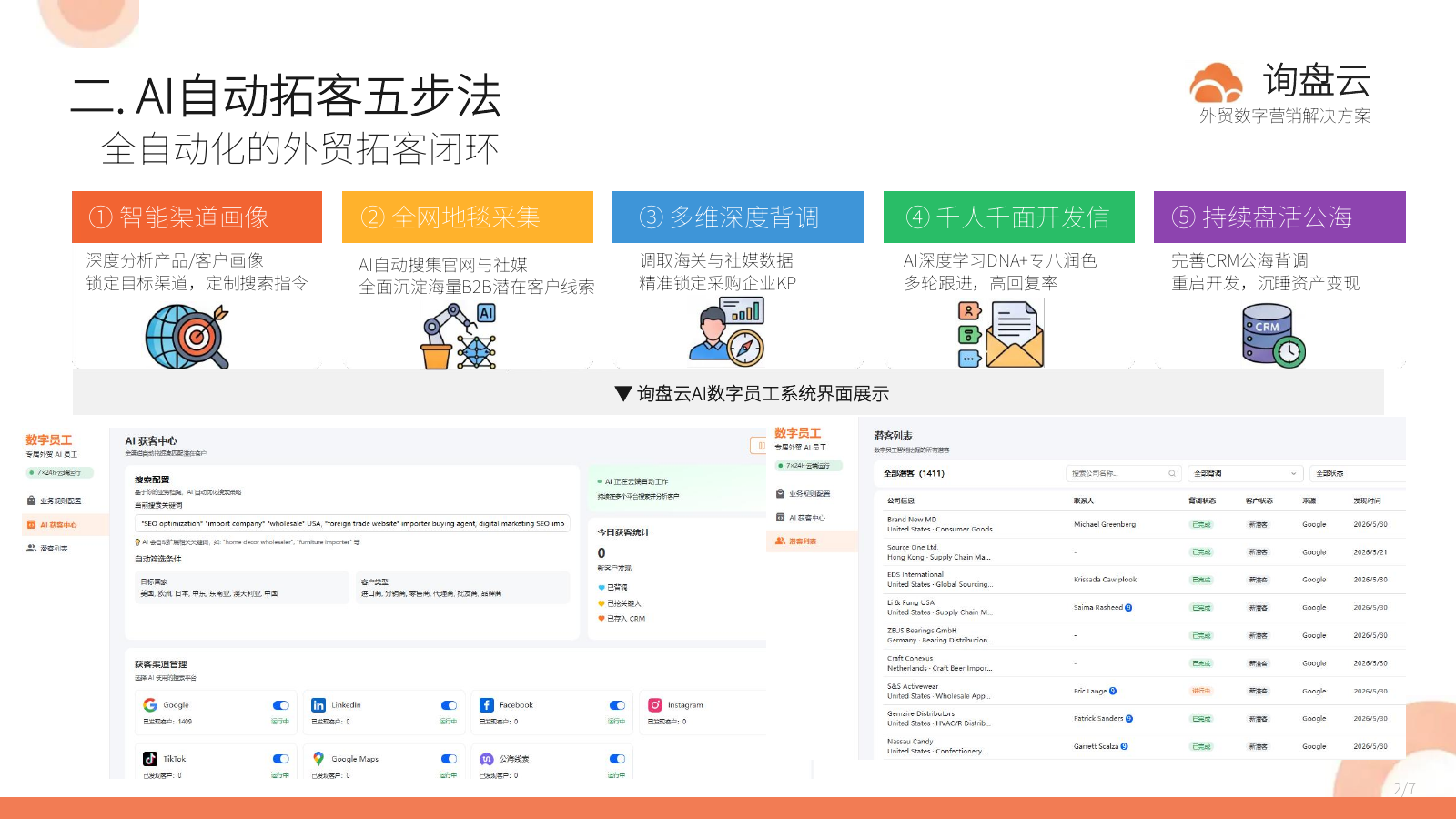Click the 公司信息 column header
This screenshot has width=1456, height=819.
click(901, 500)
